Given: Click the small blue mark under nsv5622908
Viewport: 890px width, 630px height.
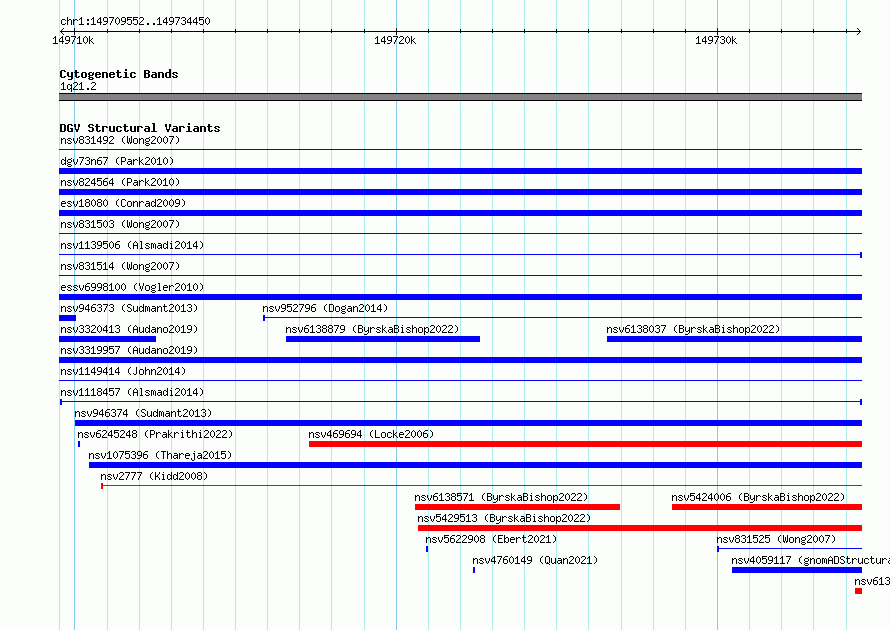Looking at the screenshot, I should click(x=427, y=549).
